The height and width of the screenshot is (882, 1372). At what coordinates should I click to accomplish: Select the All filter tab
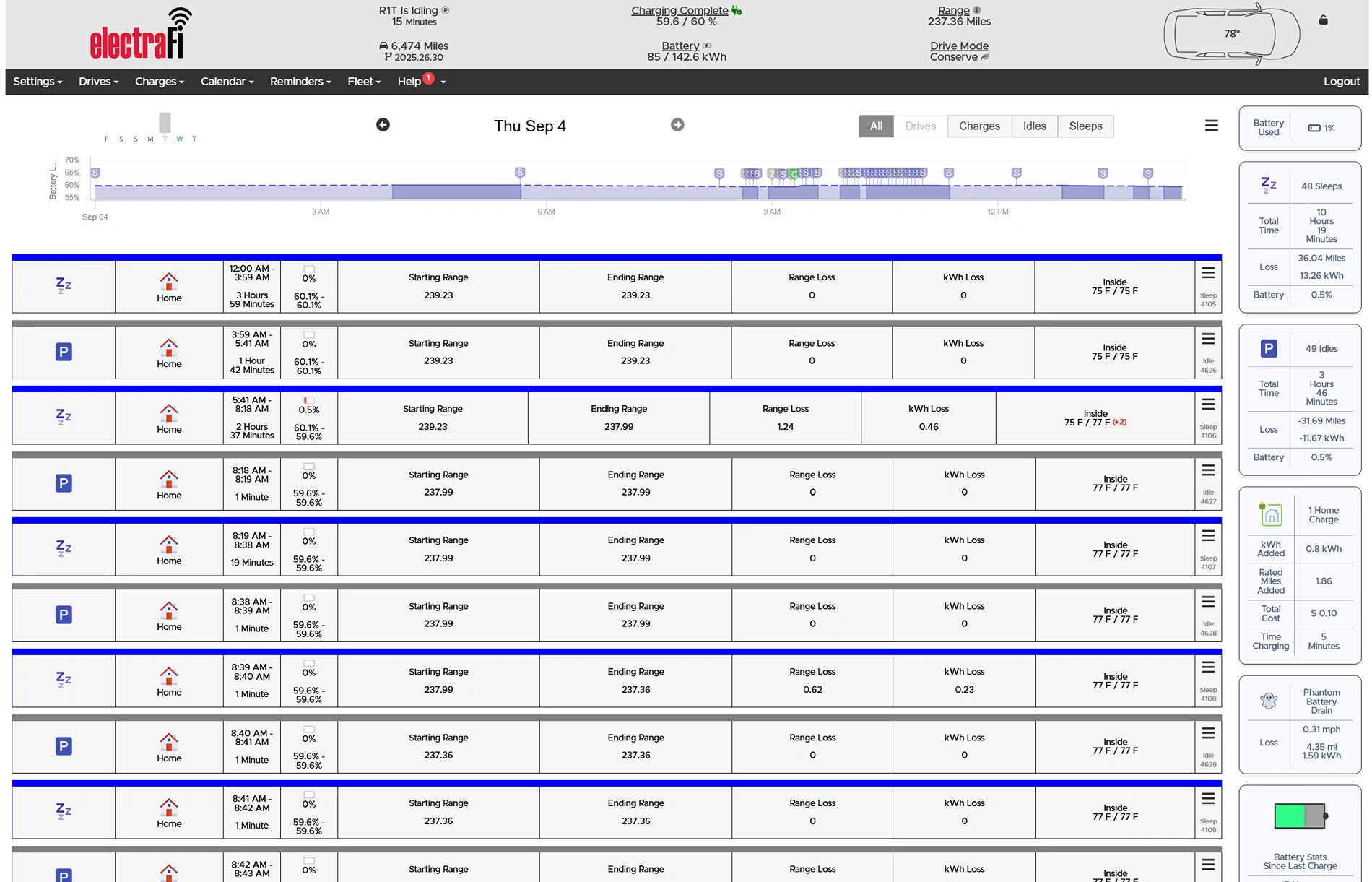point(876,126)
